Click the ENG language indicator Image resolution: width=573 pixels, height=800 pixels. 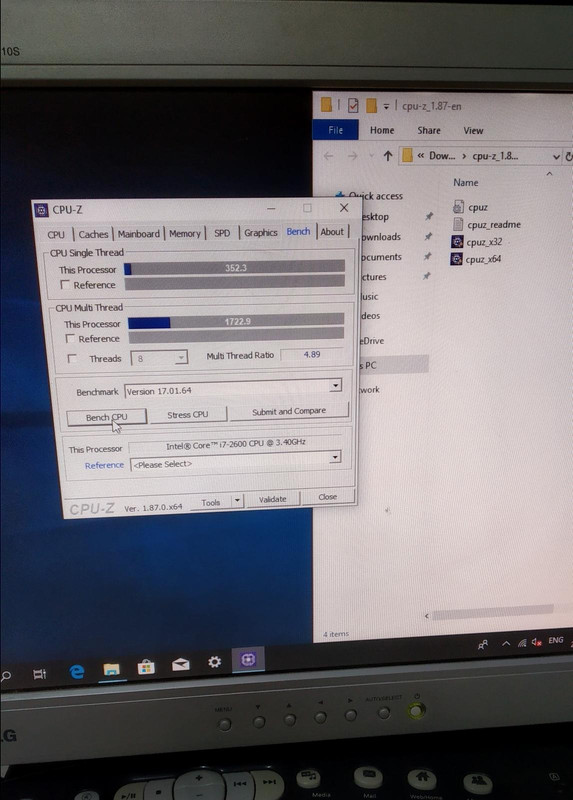tap(556, 640)
